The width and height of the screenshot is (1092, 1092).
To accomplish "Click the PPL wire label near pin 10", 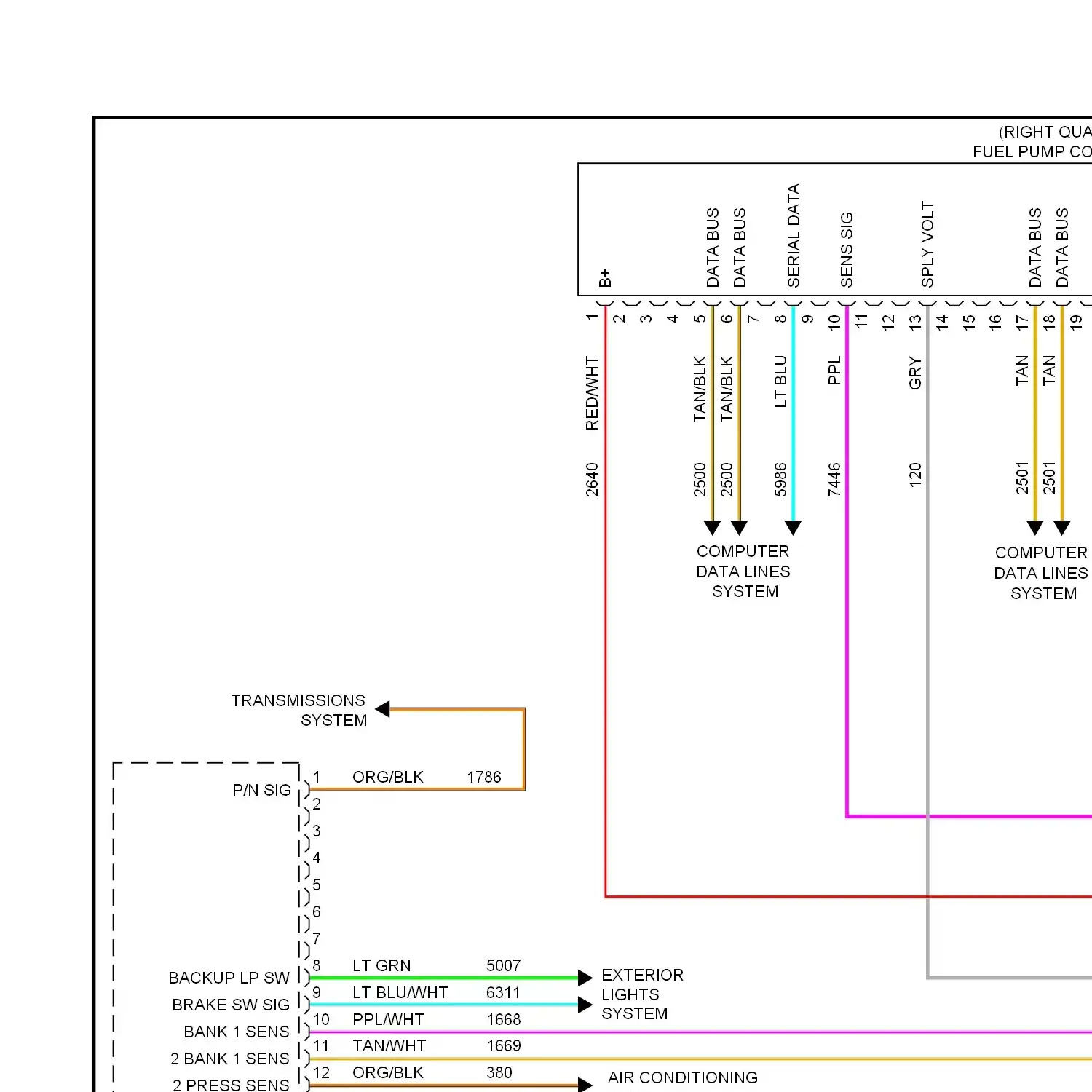I will [x=834, y=370].
